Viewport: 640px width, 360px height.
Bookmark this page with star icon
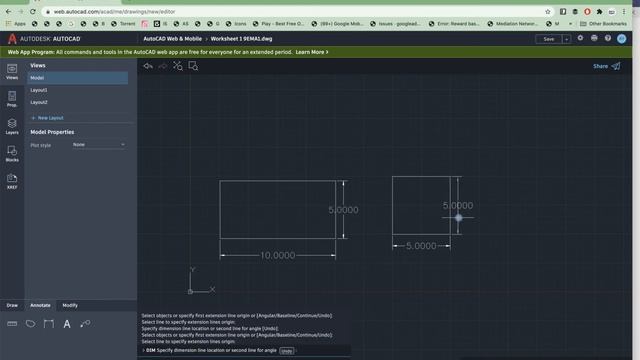[548, 12]
